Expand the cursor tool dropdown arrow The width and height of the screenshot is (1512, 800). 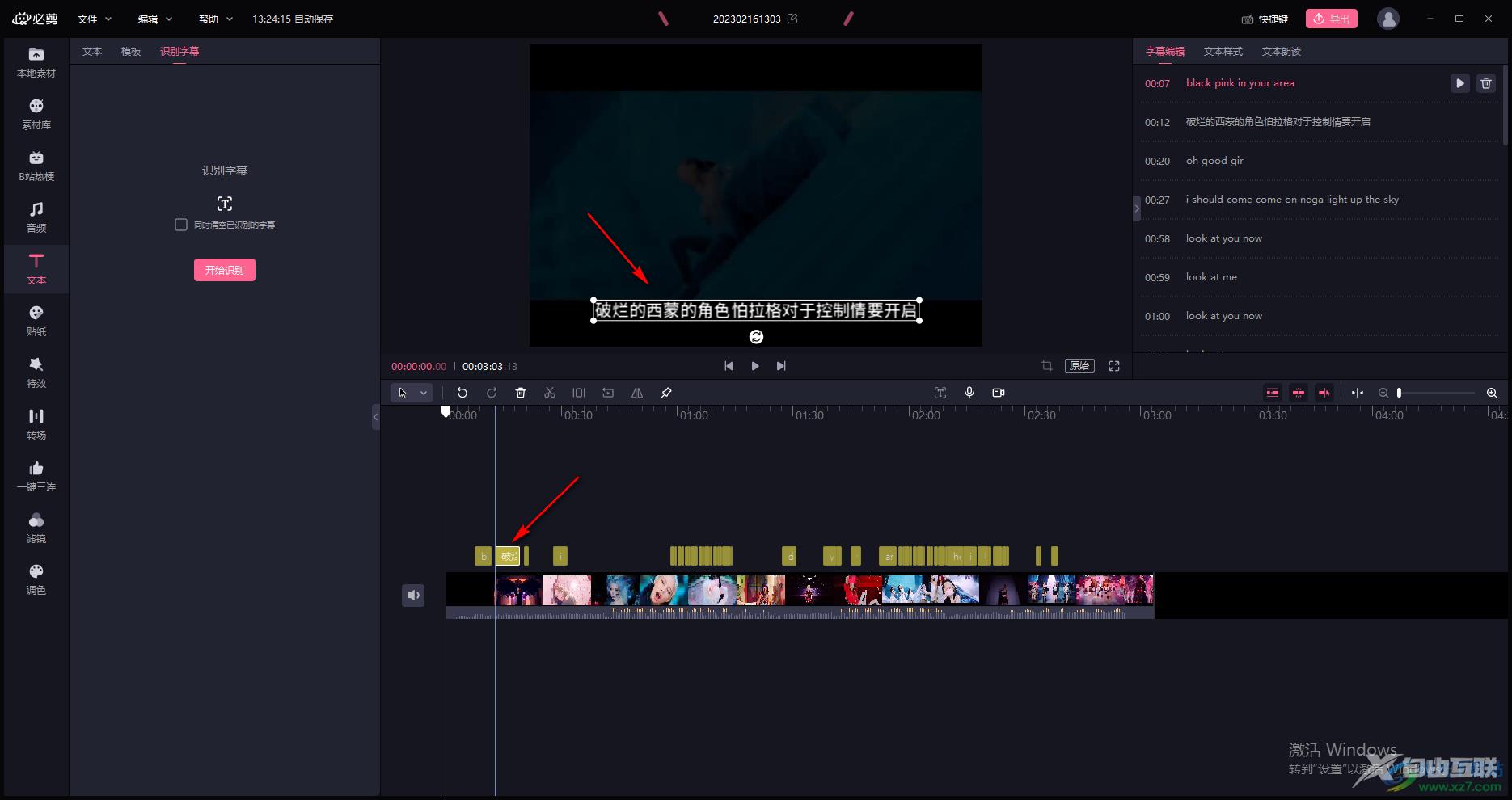click(x=424, y=393)
